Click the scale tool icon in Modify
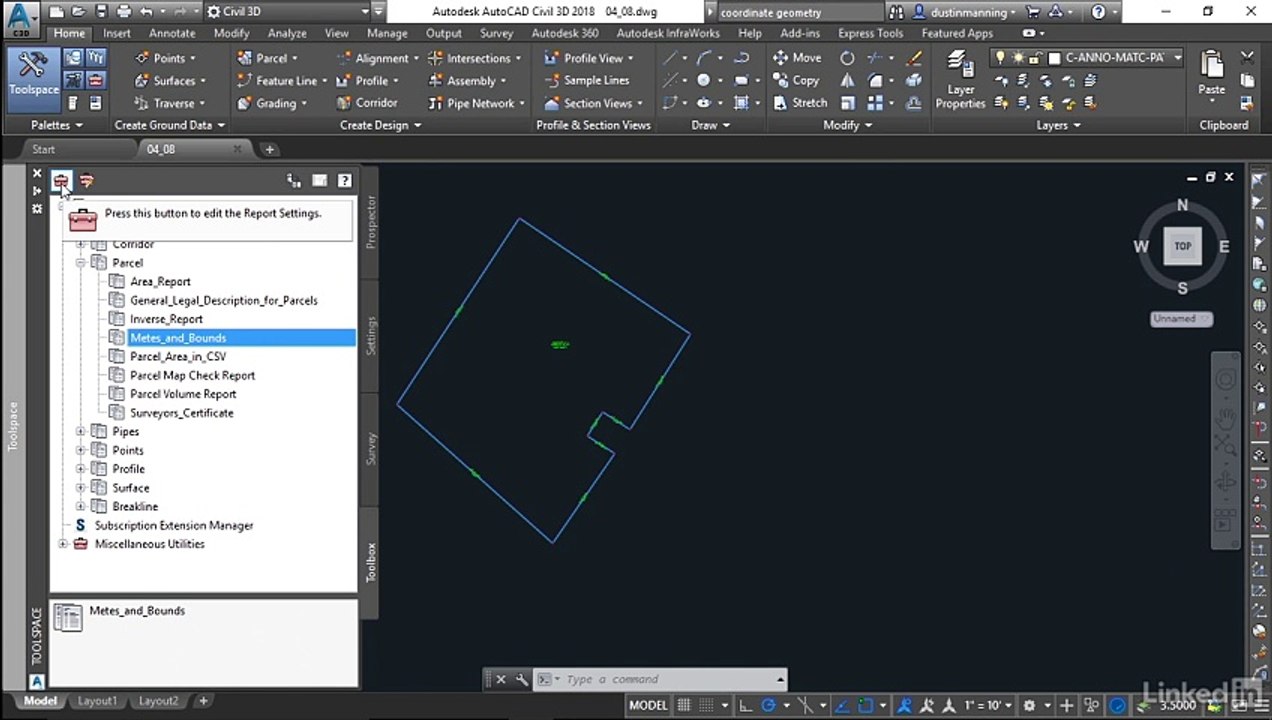The width and height of the screenshot is (1272, 720). tap(848, 102)
